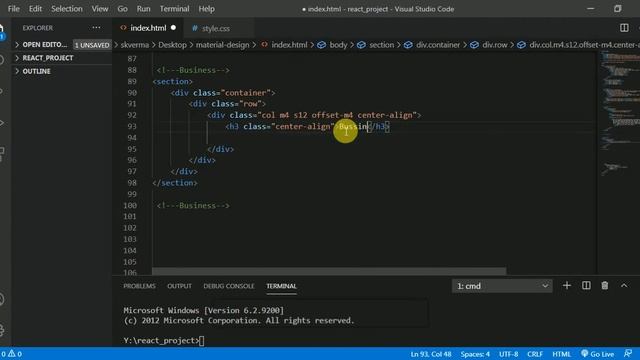The image size is (640, 360).
Task: Open the DEBUG CONSOLE panel tab
Action: tap(229, 286)
